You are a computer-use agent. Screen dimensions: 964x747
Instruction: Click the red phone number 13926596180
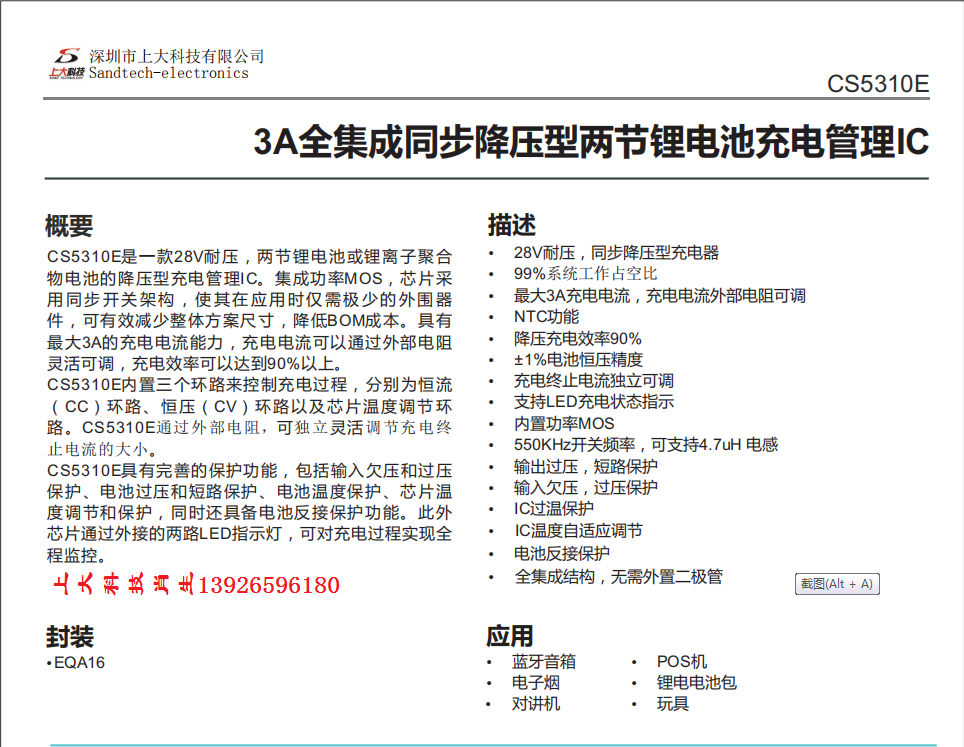pyautogui.click(x=269, y=585)
